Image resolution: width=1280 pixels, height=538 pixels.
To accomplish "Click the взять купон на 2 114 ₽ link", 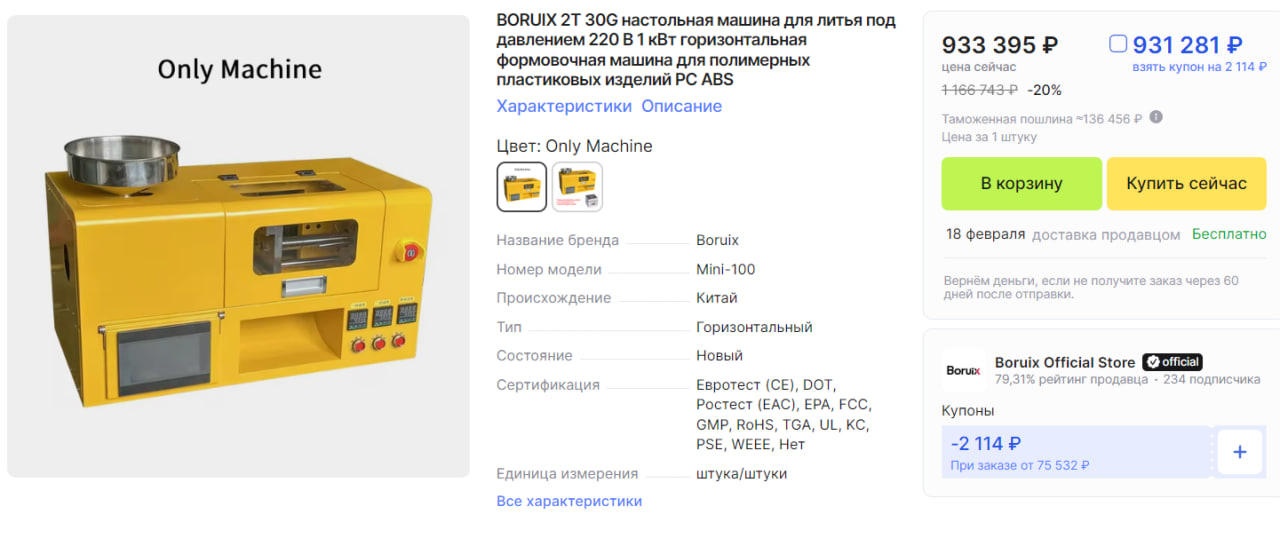I will coord(1199,67).
